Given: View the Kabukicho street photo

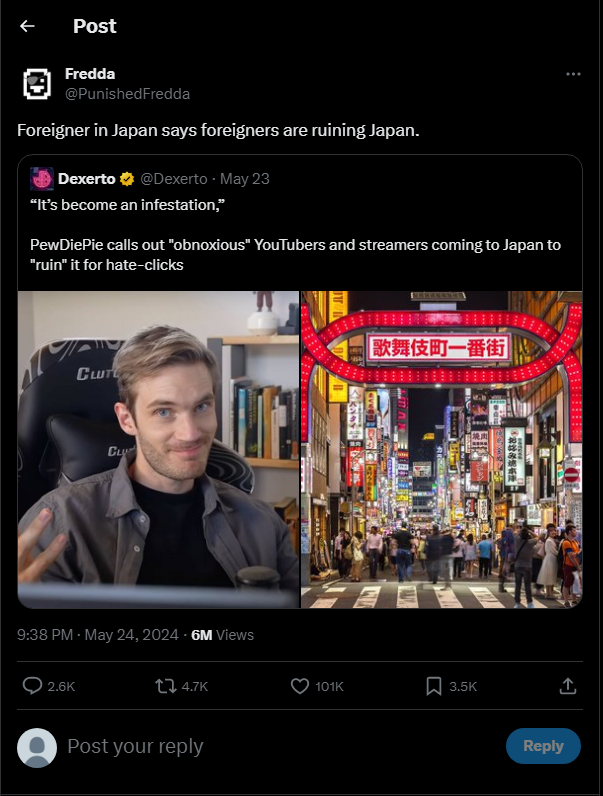Looking at the screenshot, I should (442, 449).
